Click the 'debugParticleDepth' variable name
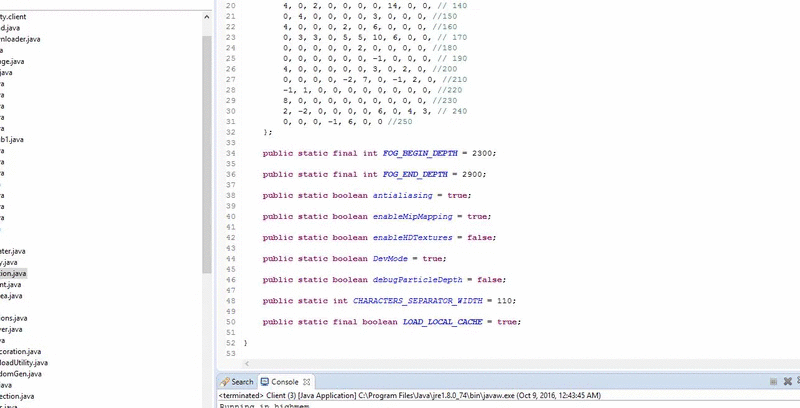Screen dimensions: 800x408 (417, 279)
